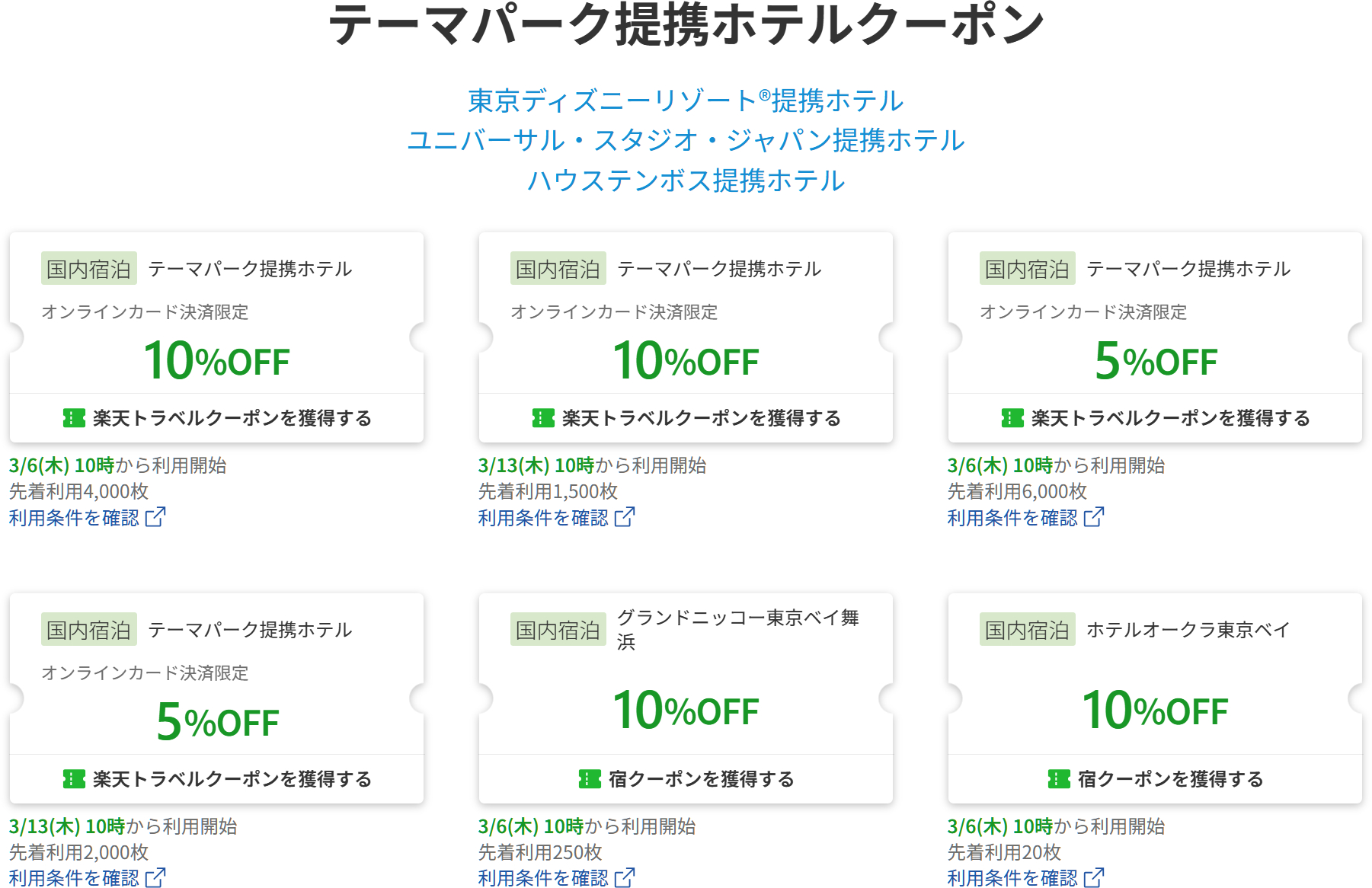Open the ハウステンボス提携ホテル link
The height and width of the screenshot is (888, 1372).
point(686,181)
